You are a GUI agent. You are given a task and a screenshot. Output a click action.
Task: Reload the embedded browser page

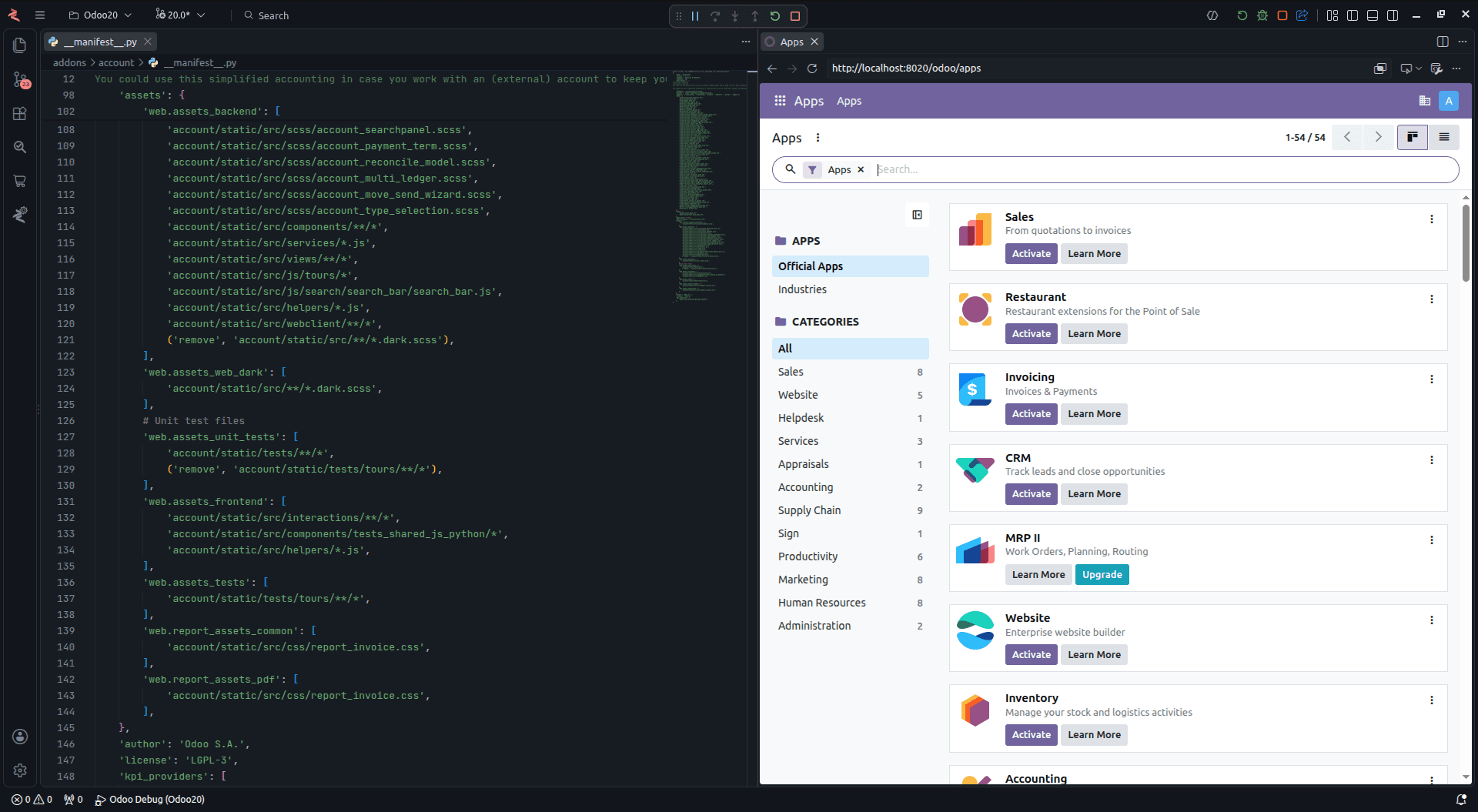pos(812,69)
